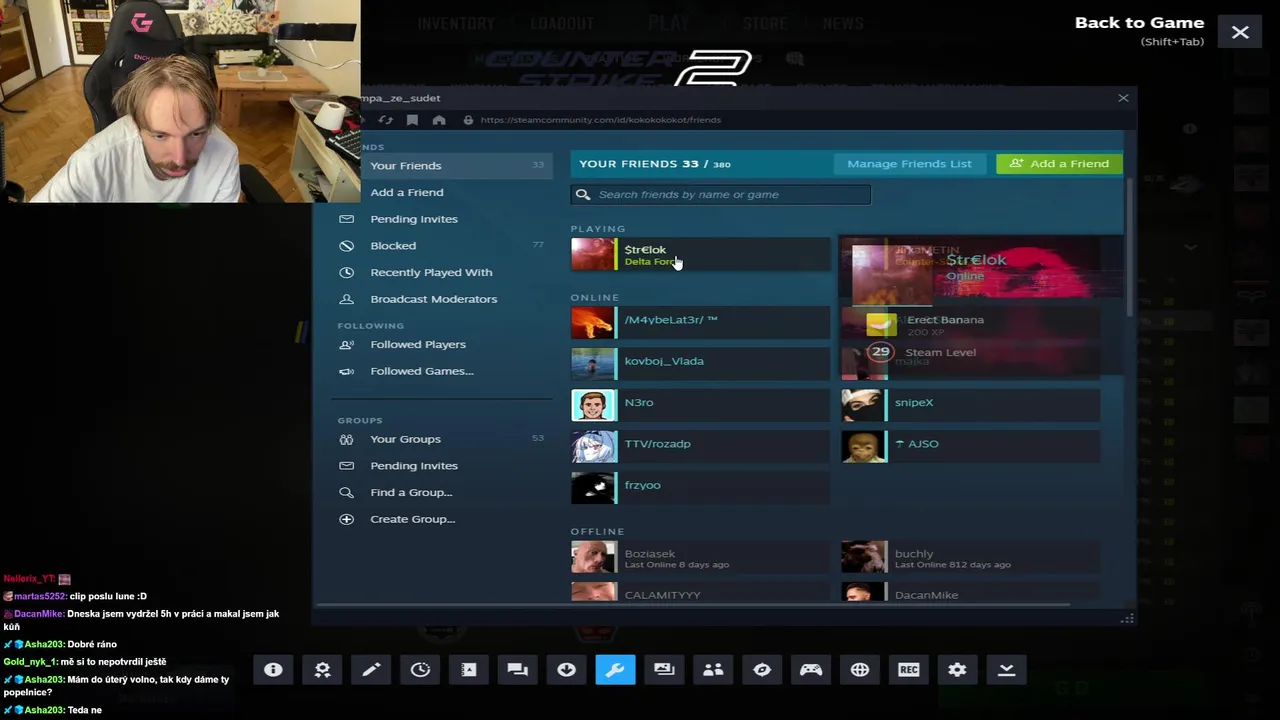The width and height of the screenshot is (1280, 720).
Task: Open offline friend buchly
Action: (970, 557)
